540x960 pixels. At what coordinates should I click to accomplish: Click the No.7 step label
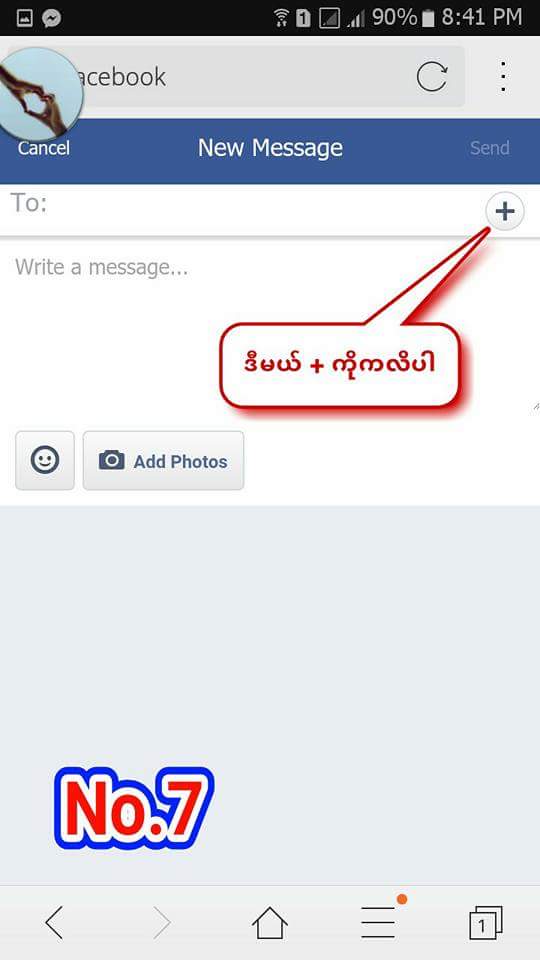pos(133,808)
